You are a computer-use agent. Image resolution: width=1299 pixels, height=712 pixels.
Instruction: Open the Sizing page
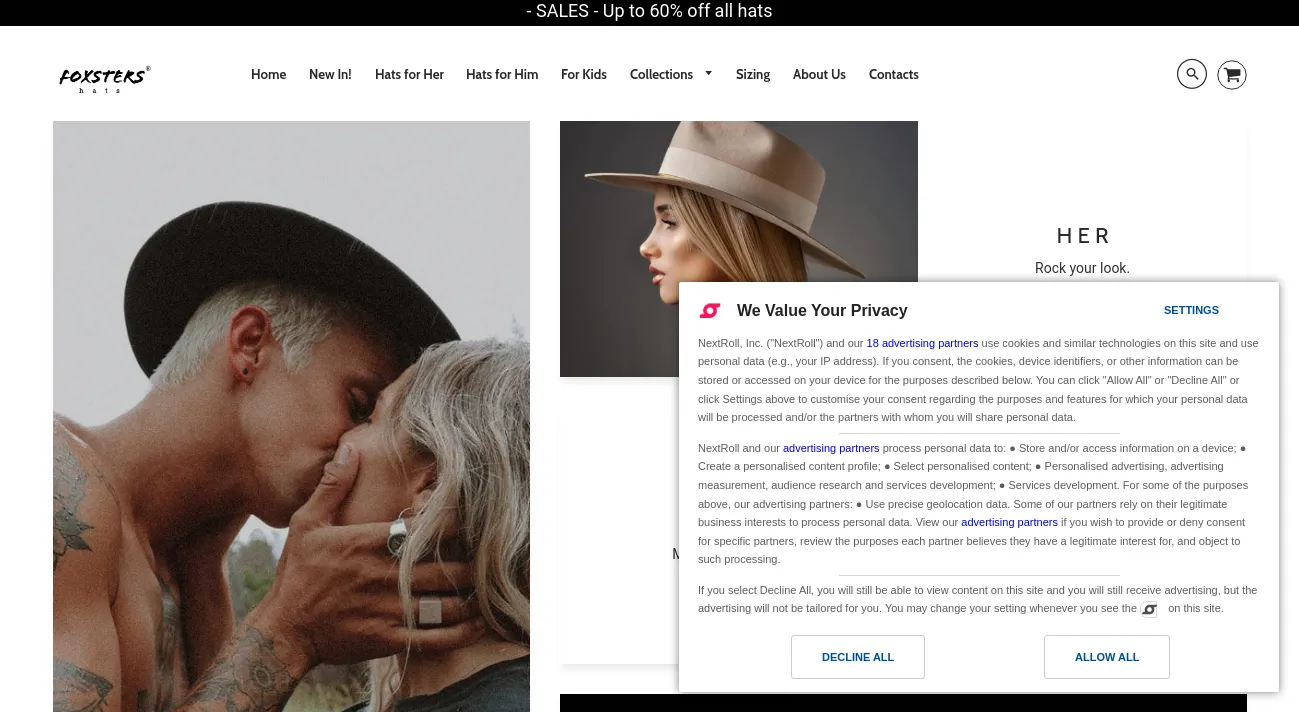(x=753, y=74)
